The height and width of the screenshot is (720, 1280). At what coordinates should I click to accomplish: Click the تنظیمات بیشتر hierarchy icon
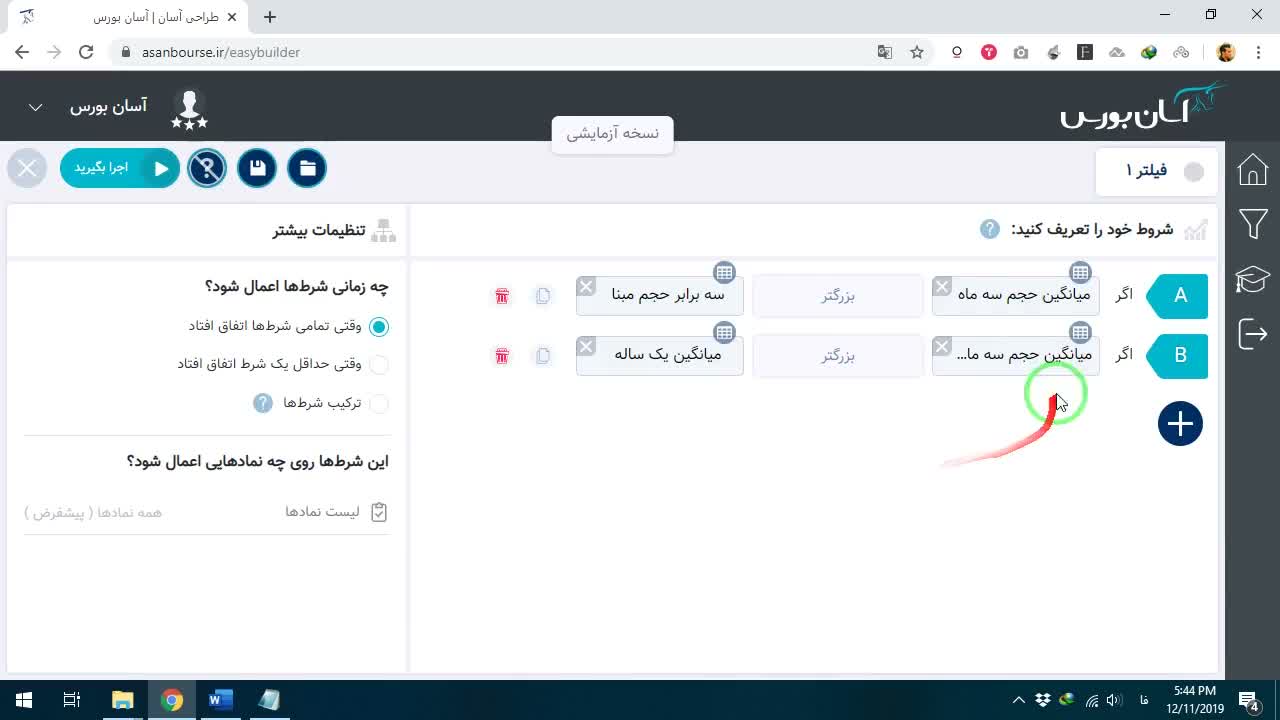(383, 231)
